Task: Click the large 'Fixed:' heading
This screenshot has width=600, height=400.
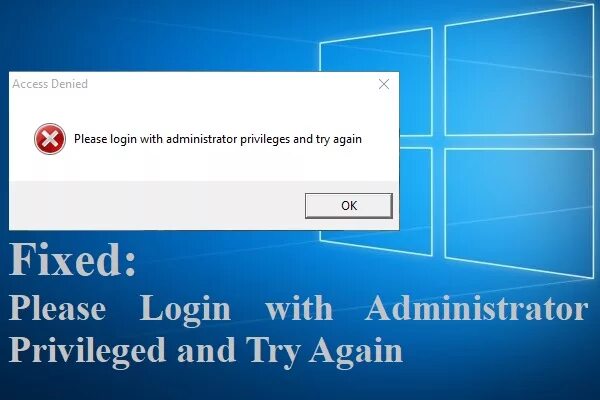Action: tap(73, 260)
